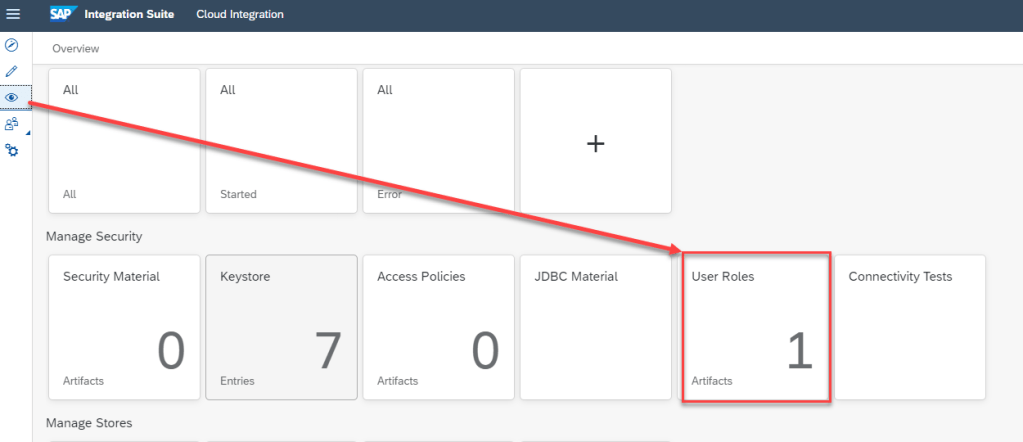This screenshot has width=1023, height=442.
Task: Open the hamburger navigation menu
Action: (x=13, y=14)
